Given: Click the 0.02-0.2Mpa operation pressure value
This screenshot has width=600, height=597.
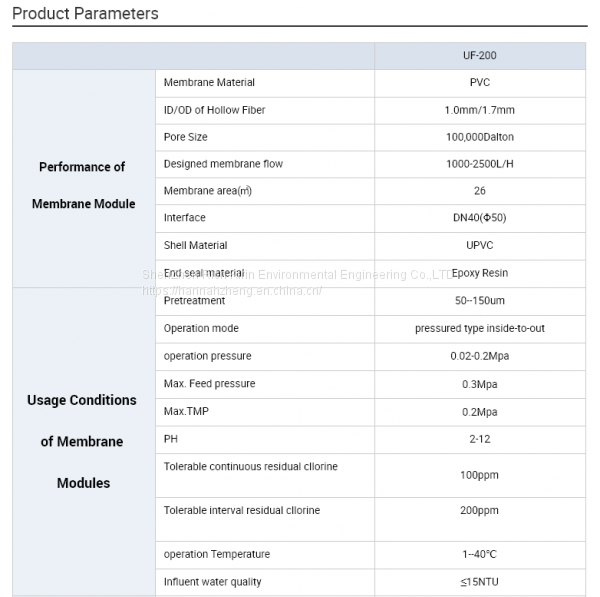Looking at the screenshot, I should [479, 355].
